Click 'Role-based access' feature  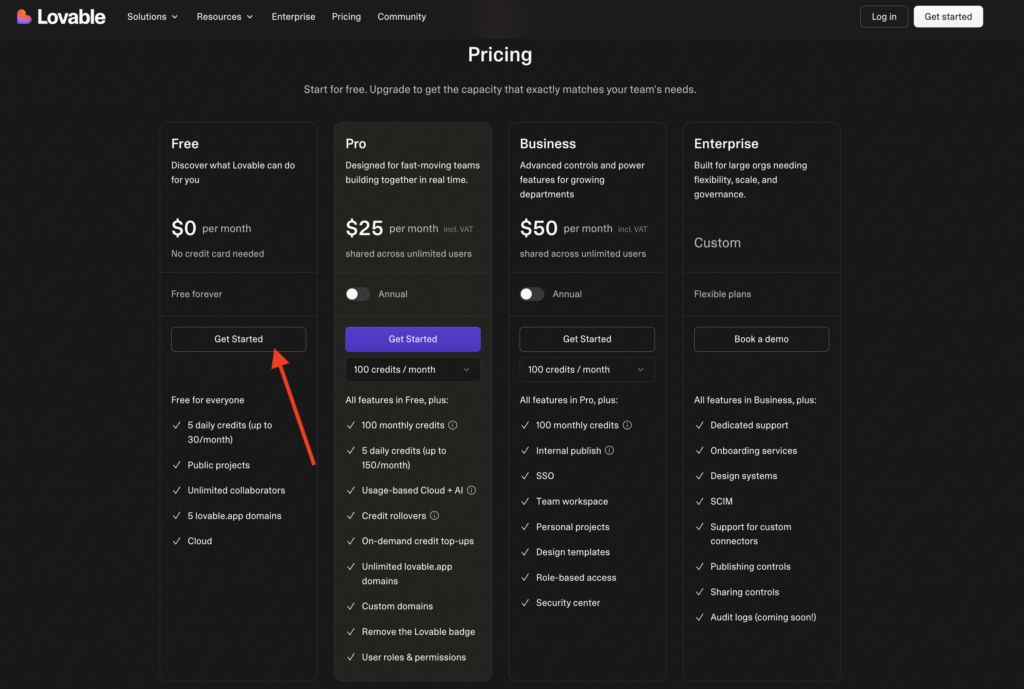[x=576, y=577]
